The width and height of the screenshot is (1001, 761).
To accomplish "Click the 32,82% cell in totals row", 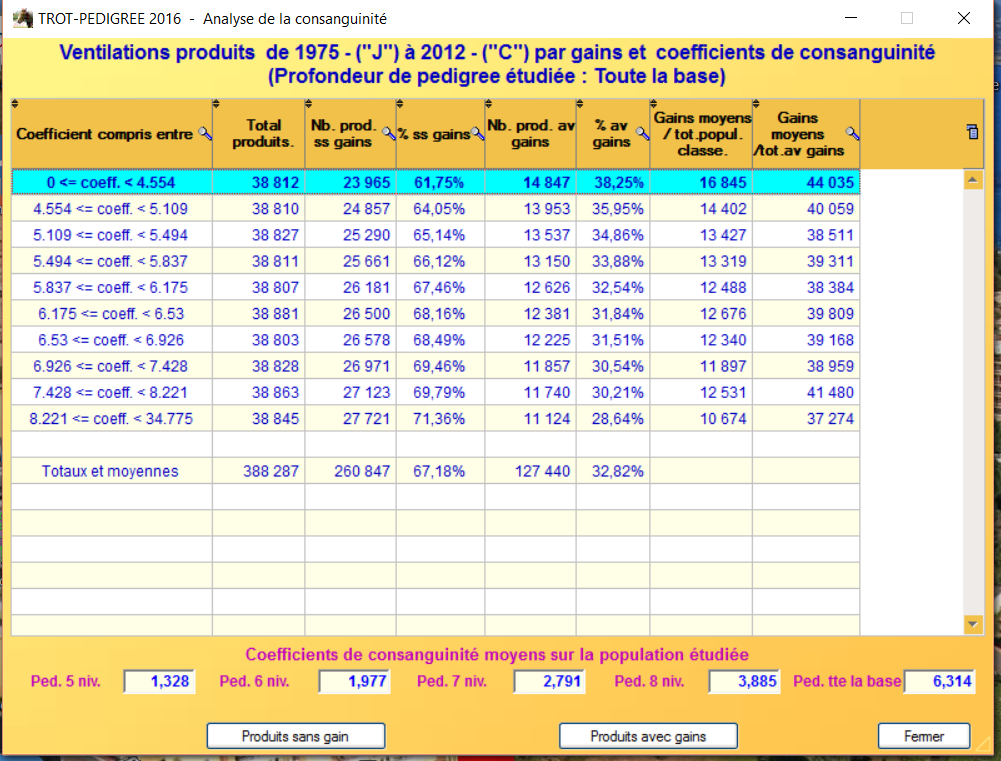I will [x=613, y=471].
